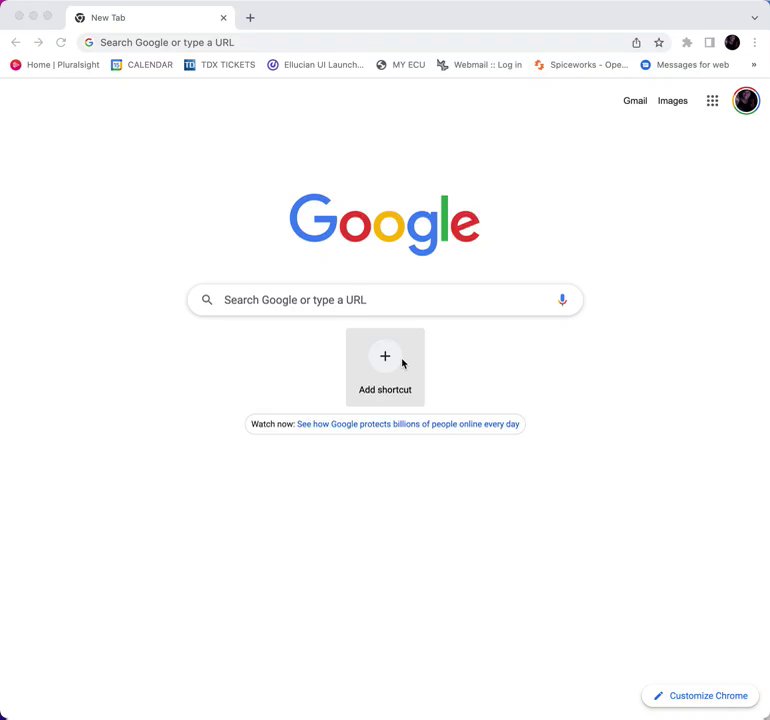Open the TDX TICKETS bookmark

tap(220, 65)
